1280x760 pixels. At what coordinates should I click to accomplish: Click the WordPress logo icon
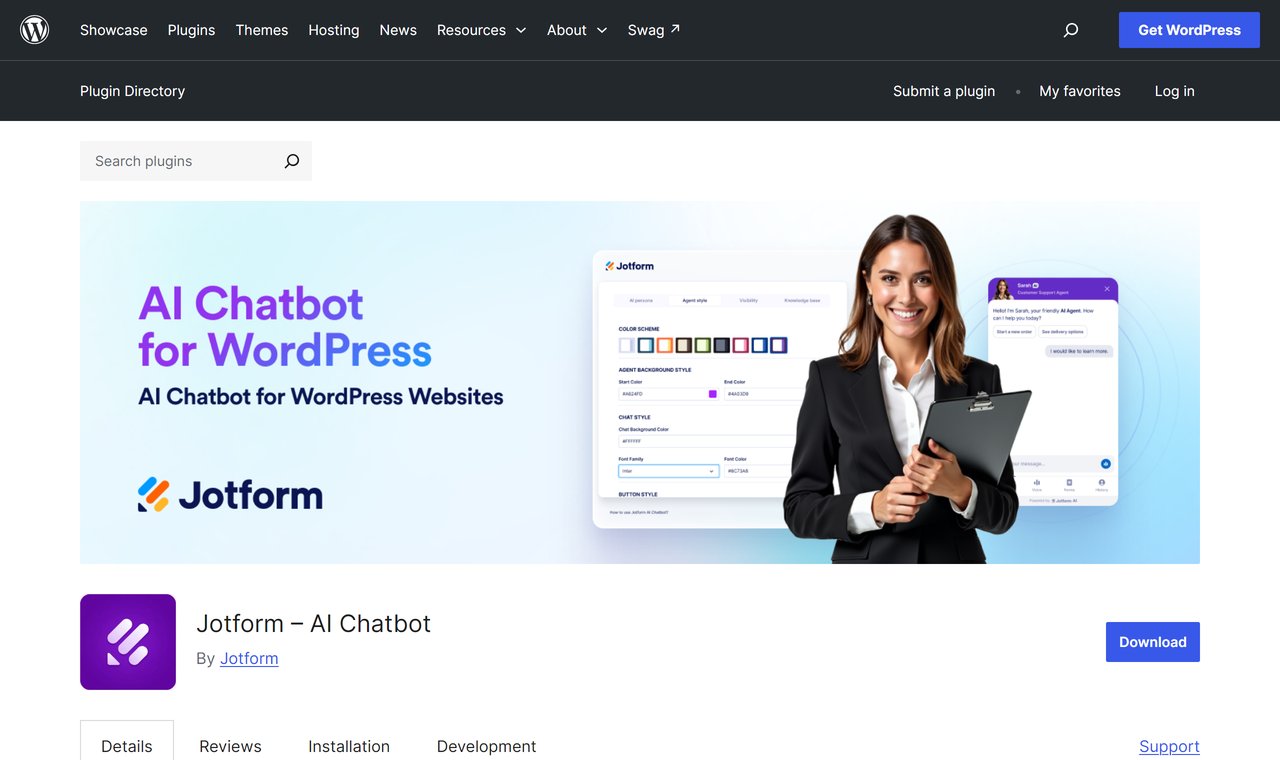35,30
